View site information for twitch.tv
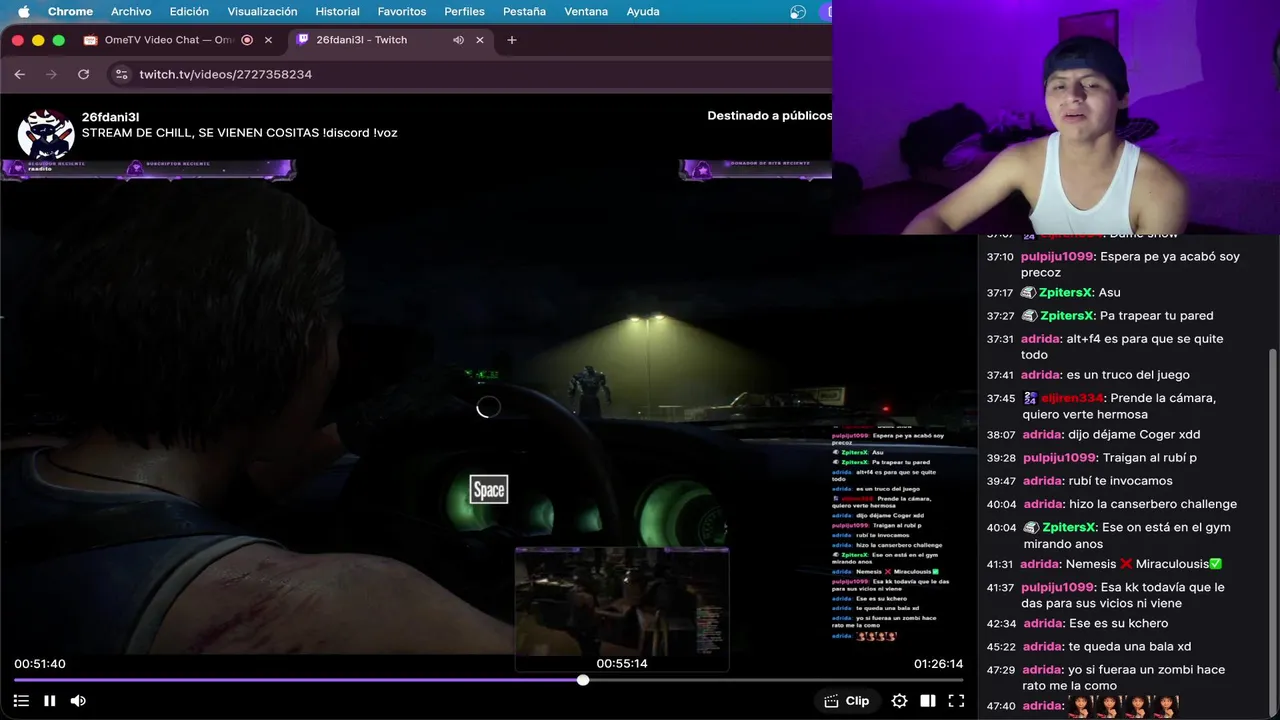This screenshot has height=720, width=1280. (121, 74)
